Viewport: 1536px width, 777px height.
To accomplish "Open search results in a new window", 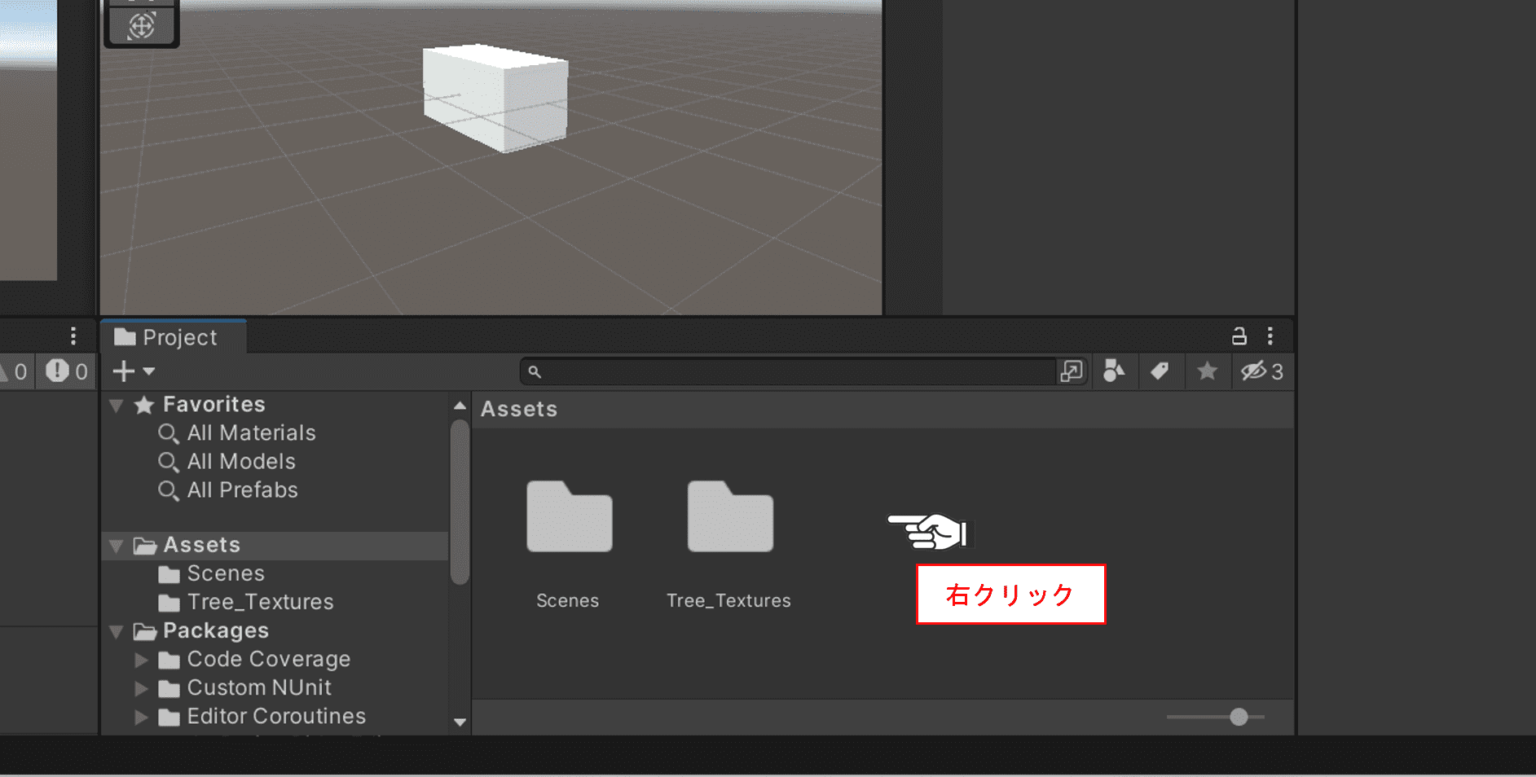I will click(1071, 371).
